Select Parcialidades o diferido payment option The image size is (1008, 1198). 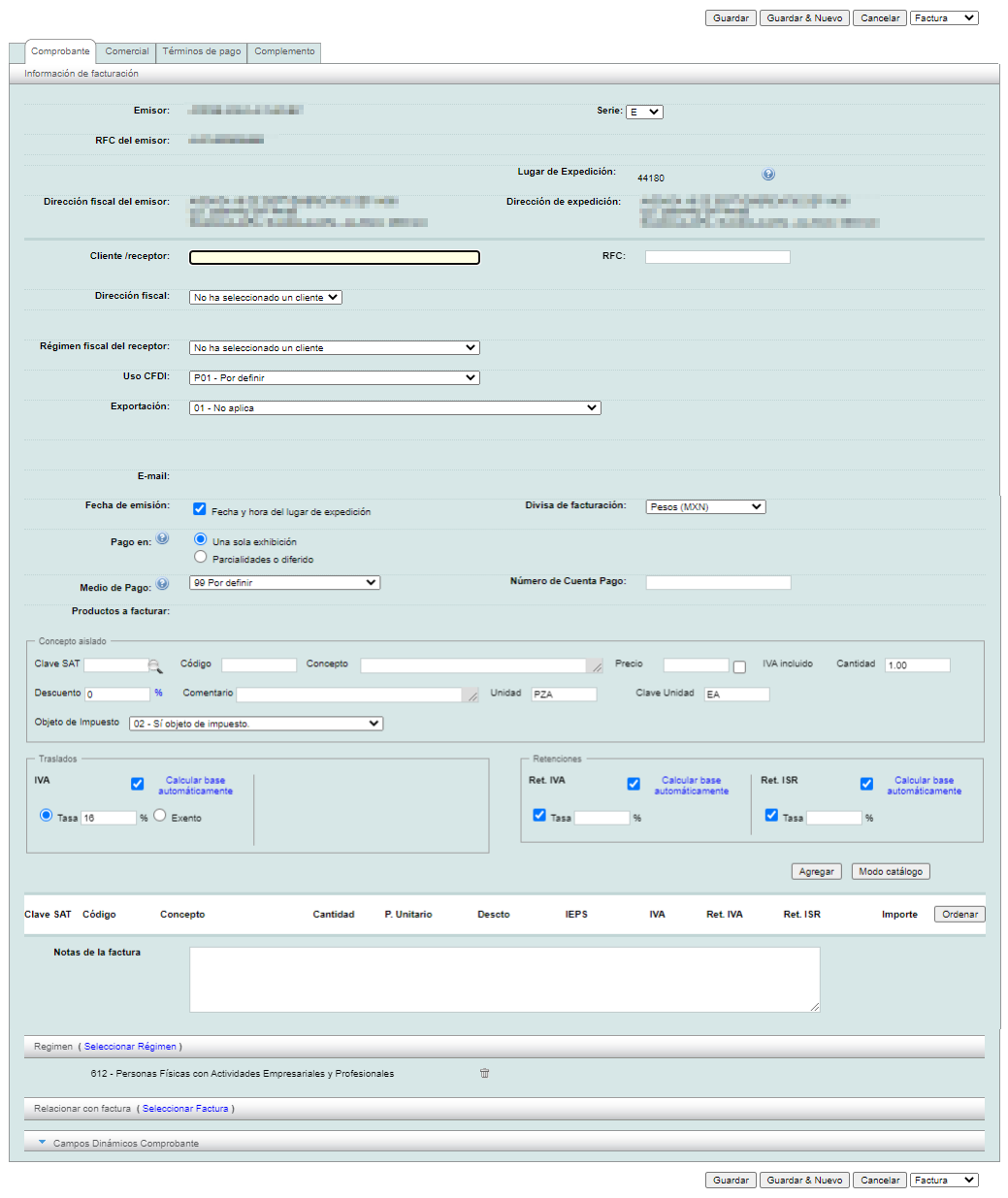pos(201,558)
